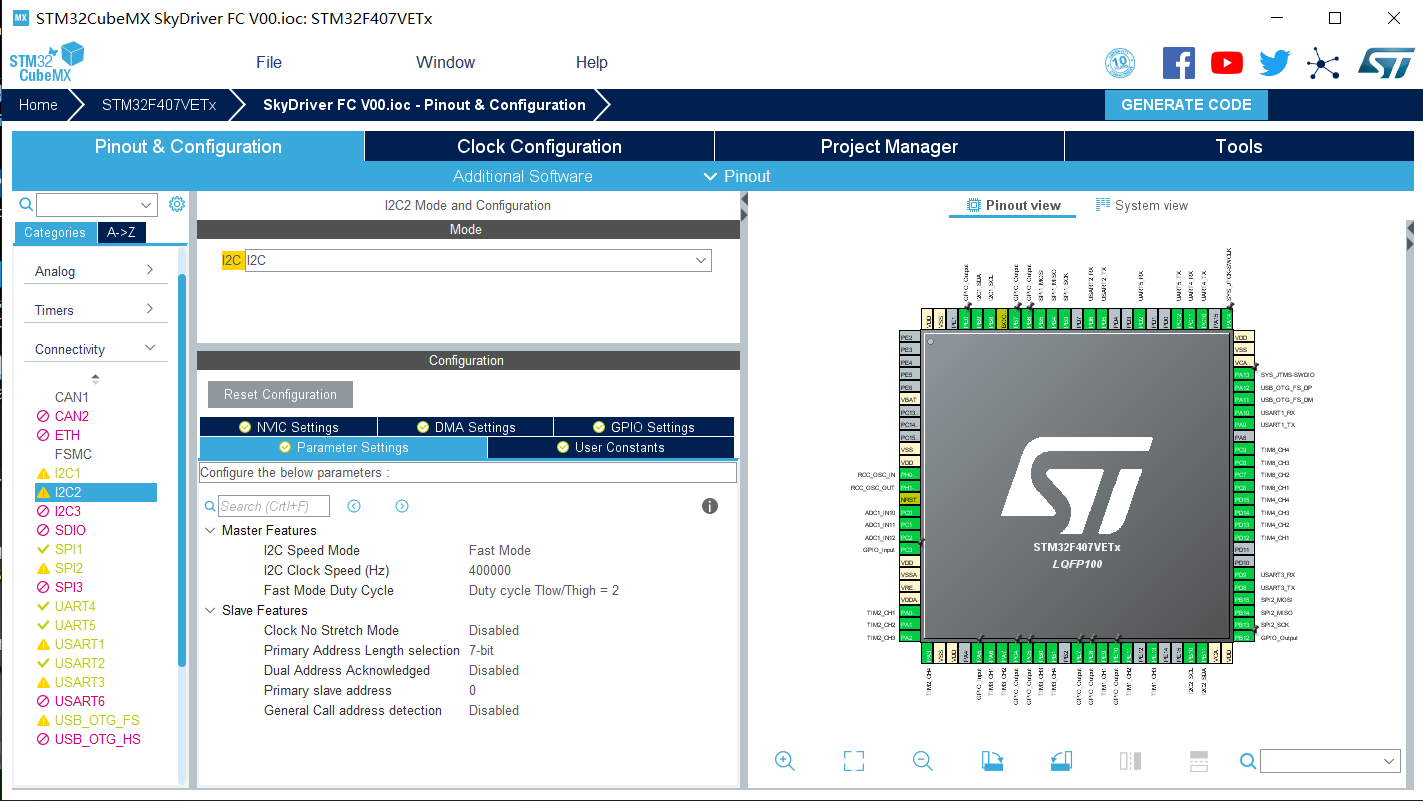Screen dimensions: 1423x801
Task: Switch to the Tools tab
Action: click(1239, 146)
